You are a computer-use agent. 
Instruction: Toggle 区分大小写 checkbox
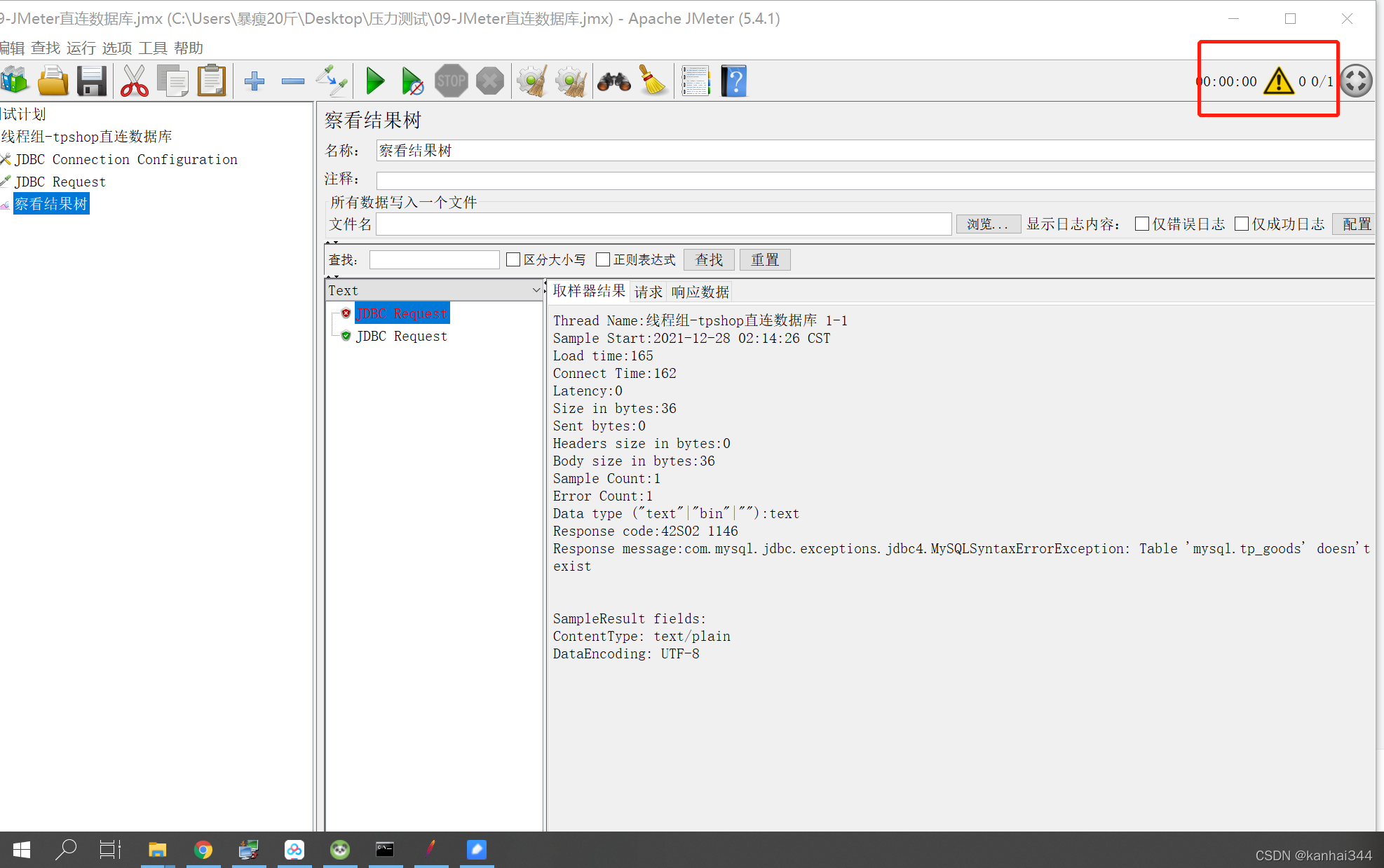click(513, 259)
